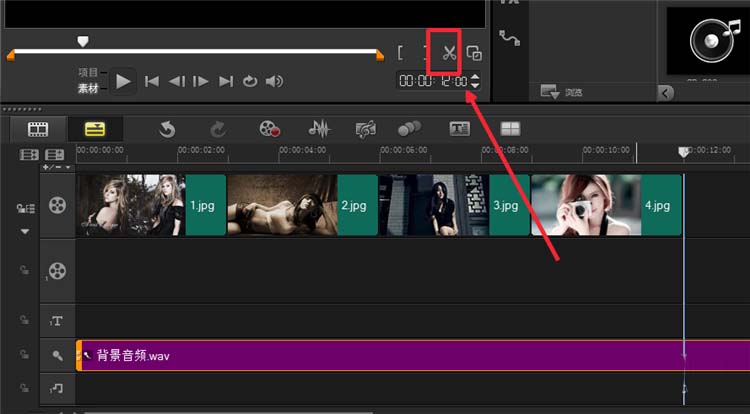Select the 1.jpg clip on timeline
Viewport: 750px width, 414px height.
click(151, 205)
